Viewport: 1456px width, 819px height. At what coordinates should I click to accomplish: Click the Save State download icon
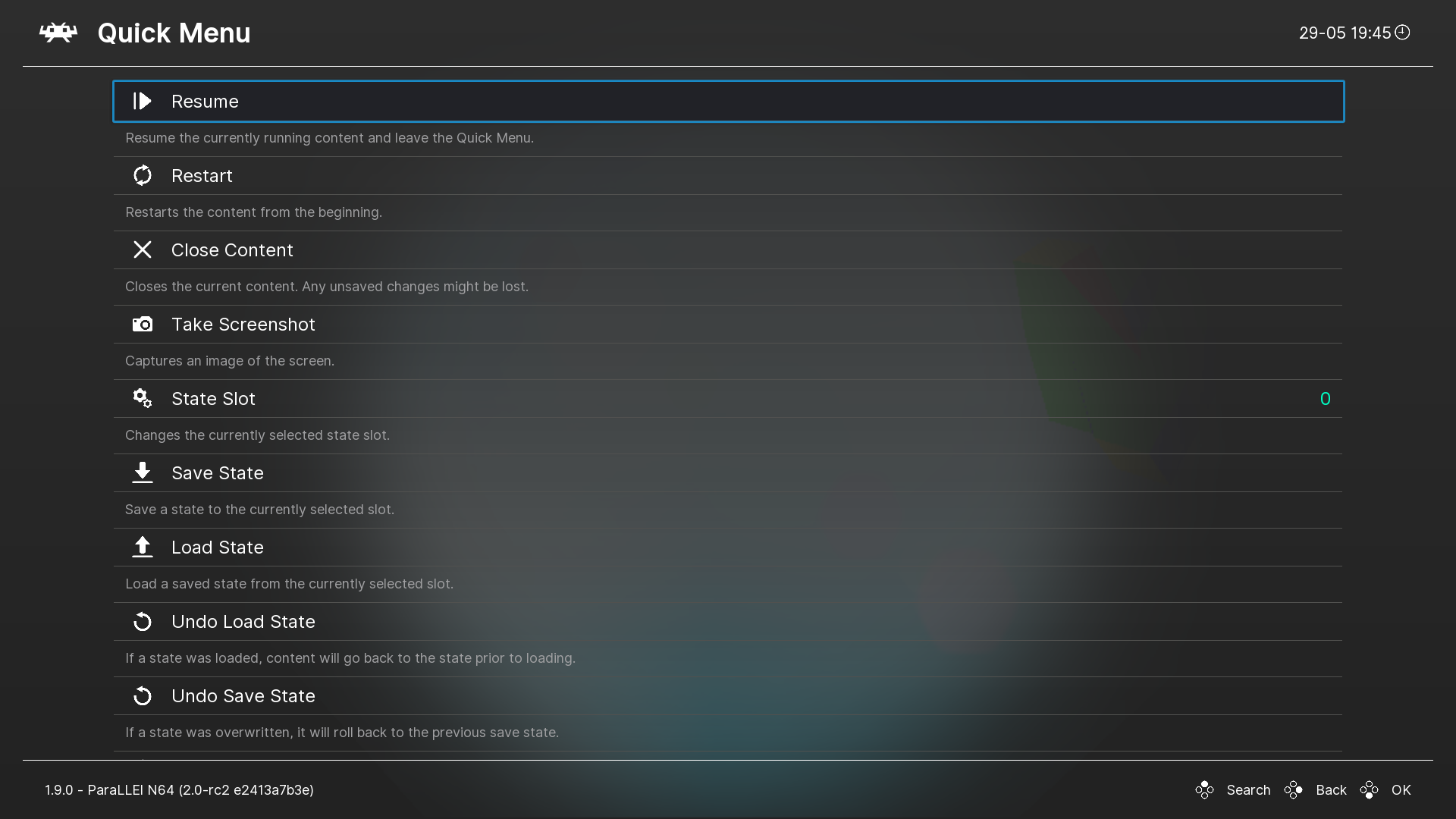[x=142, y=472]
